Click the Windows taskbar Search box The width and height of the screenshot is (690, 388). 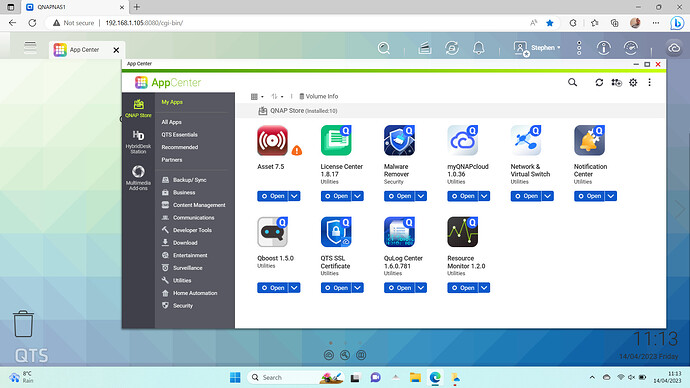(x=296, y=377)
